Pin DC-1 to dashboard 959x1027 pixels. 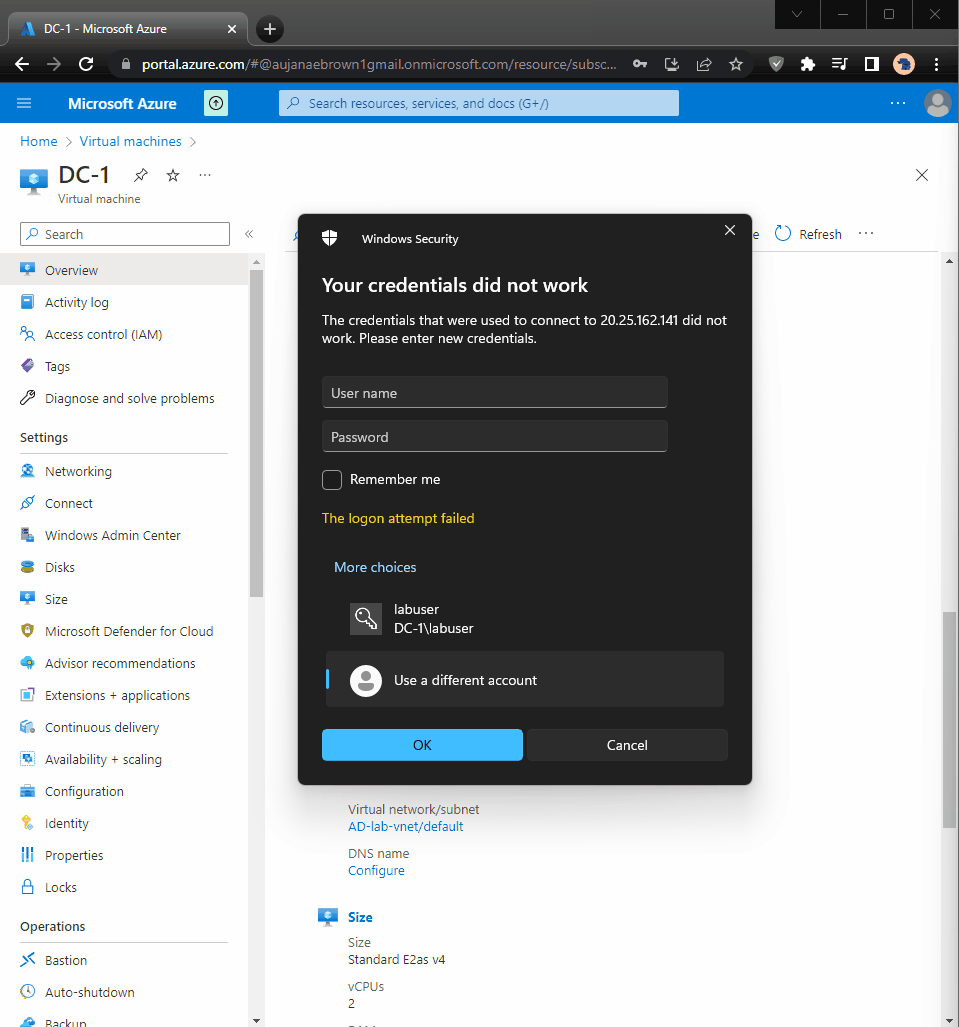click(x=141, y=175)
